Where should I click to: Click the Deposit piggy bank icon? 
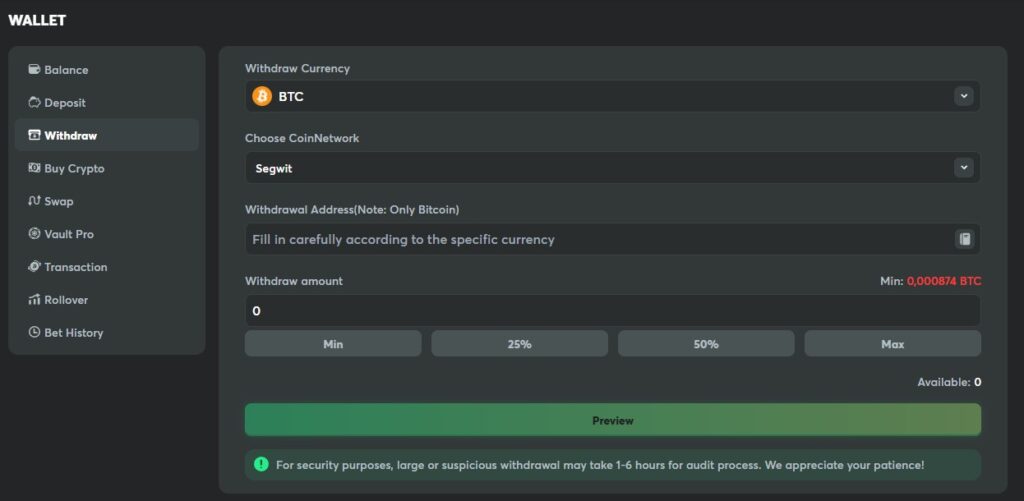click(x=35, y=103)
